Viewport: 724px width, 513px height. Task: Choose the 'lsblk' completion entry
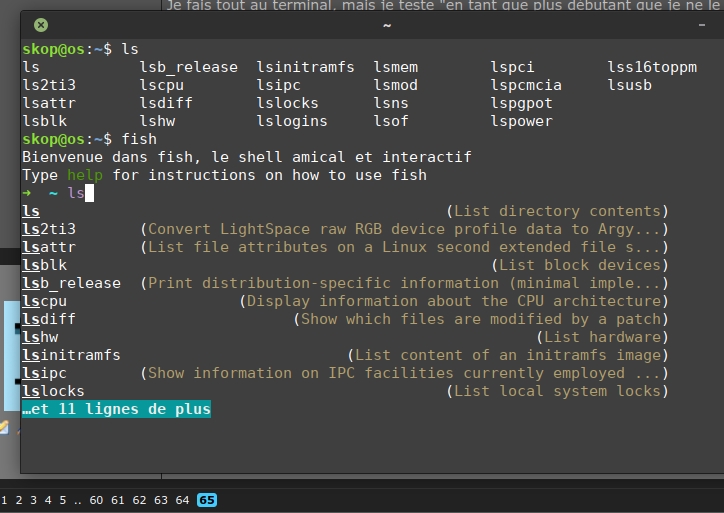44,265
